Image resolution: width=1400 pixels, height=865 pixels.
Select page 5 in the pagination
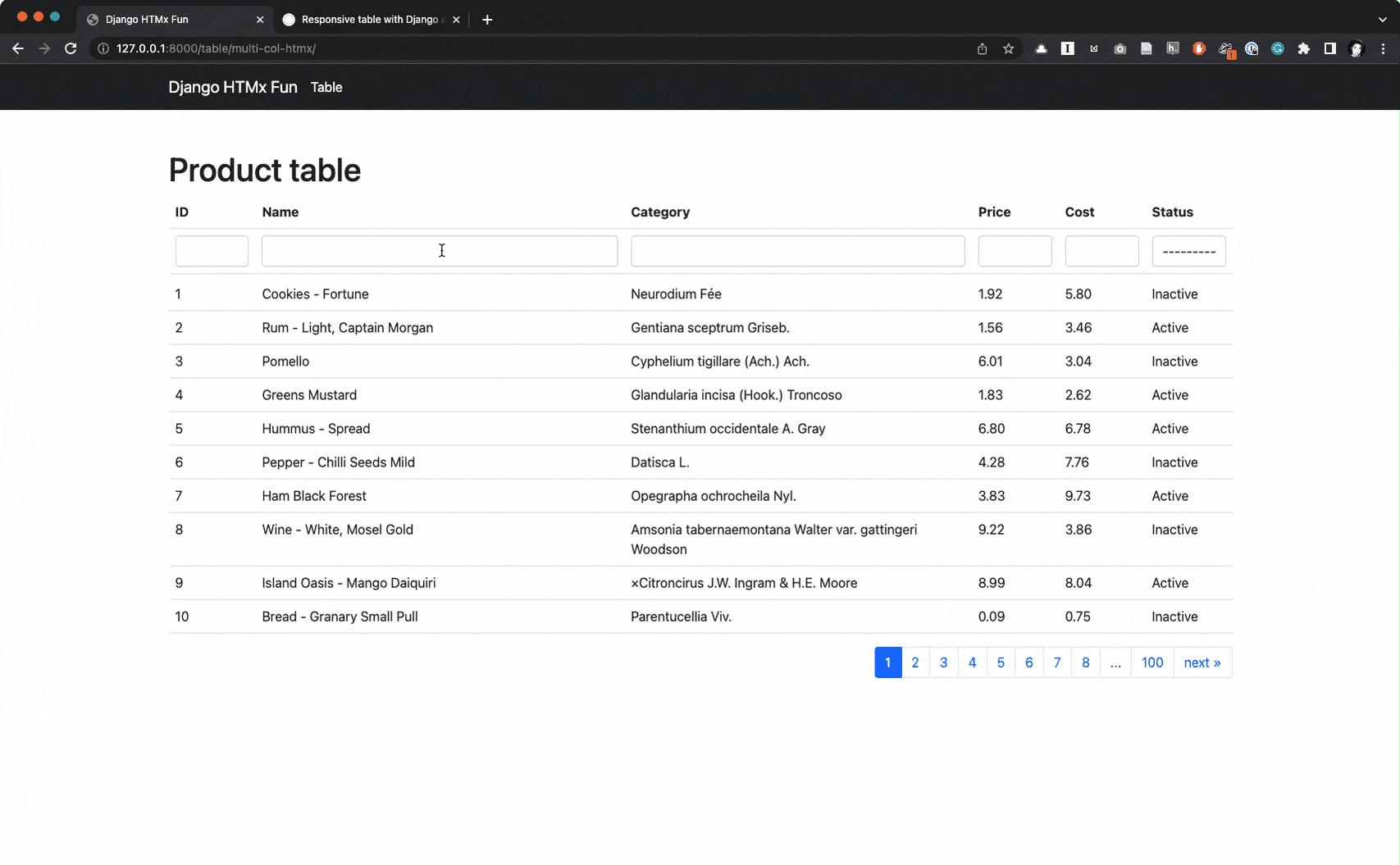(x=1000, y=662)
